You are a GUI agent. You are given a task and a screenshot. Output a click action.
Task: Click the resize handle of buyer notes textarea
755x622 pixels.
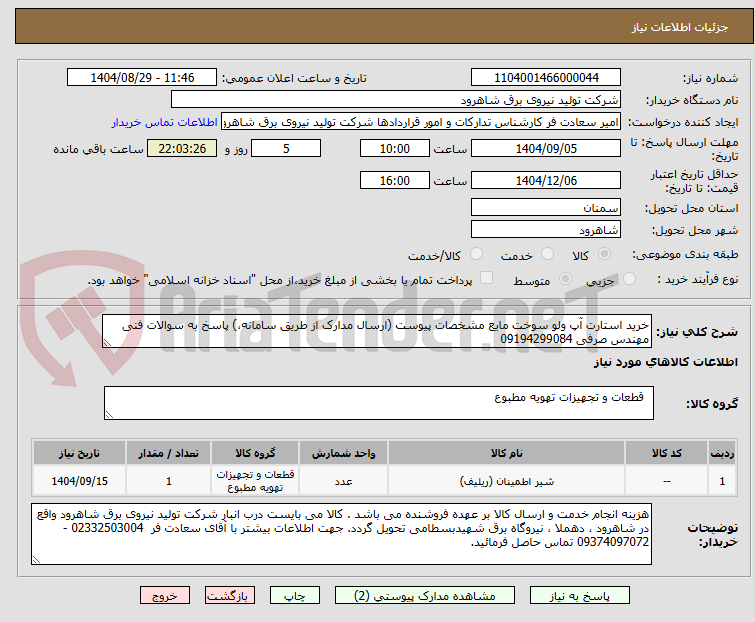coord(36,559)
